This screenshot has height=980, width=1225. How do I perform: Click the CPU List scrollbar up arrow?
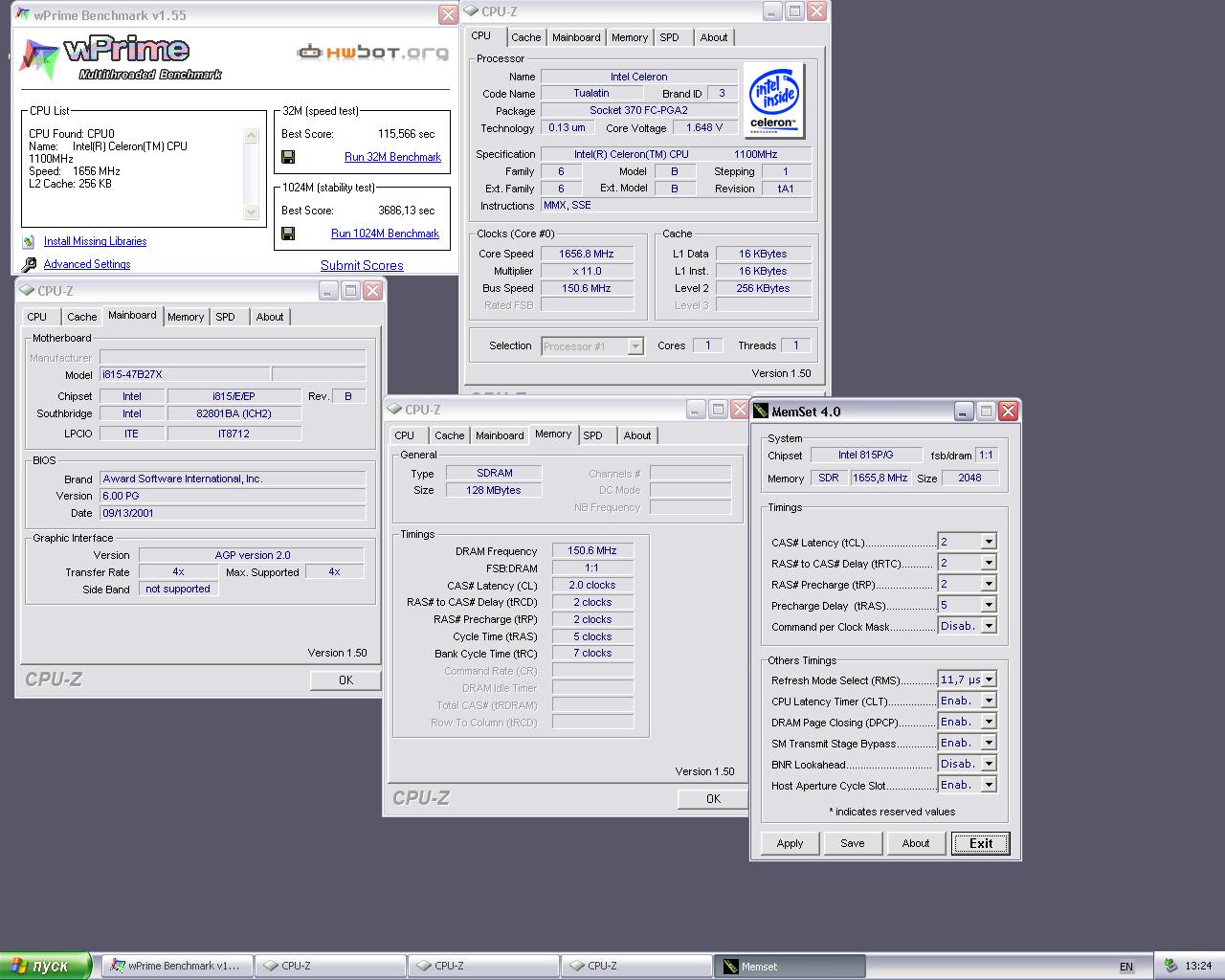click(252, 136)
